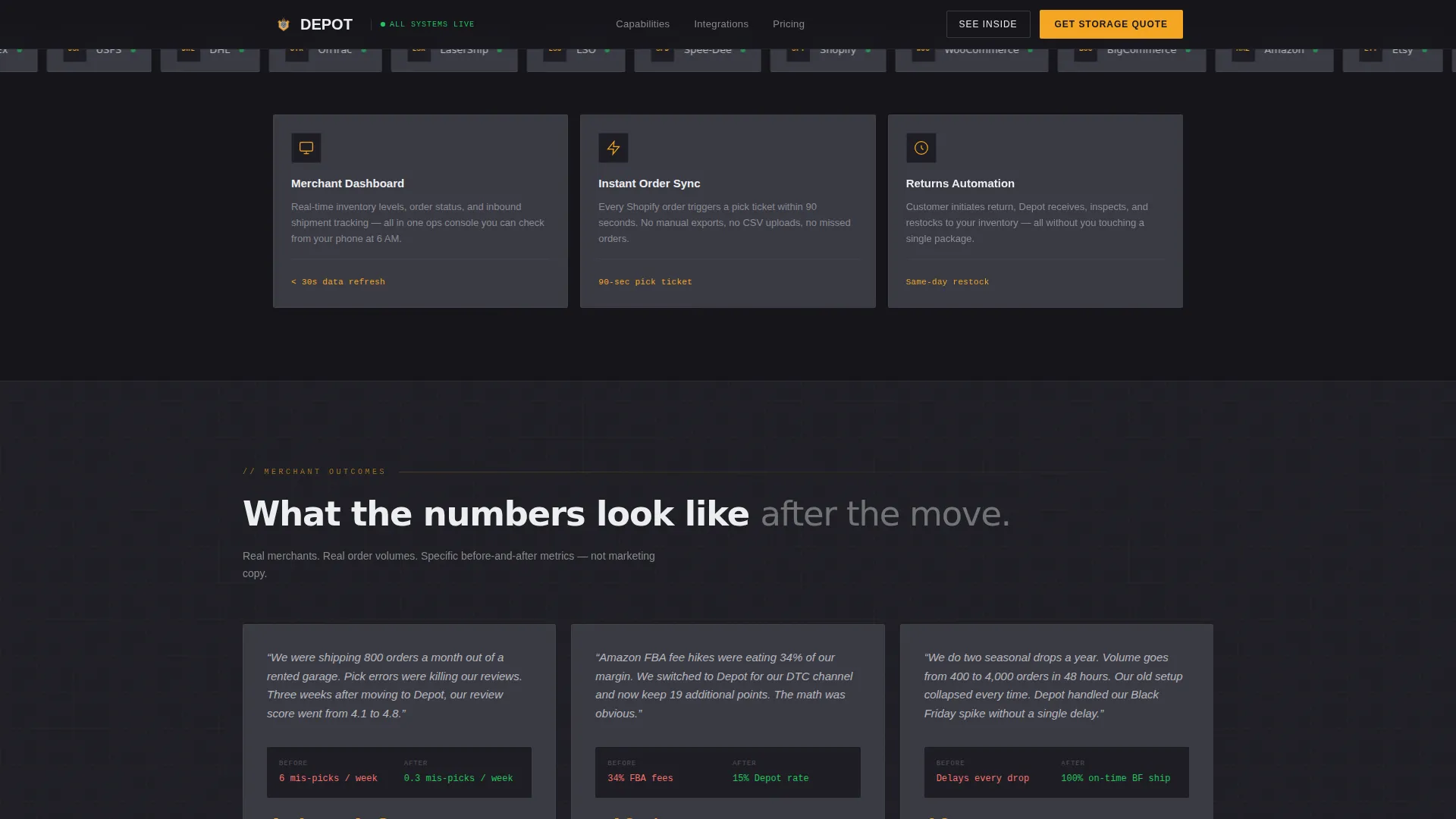Click the 'Same-day restock' label
Viewport: 1456px width, 819px height.
click(x=947, y=282)
